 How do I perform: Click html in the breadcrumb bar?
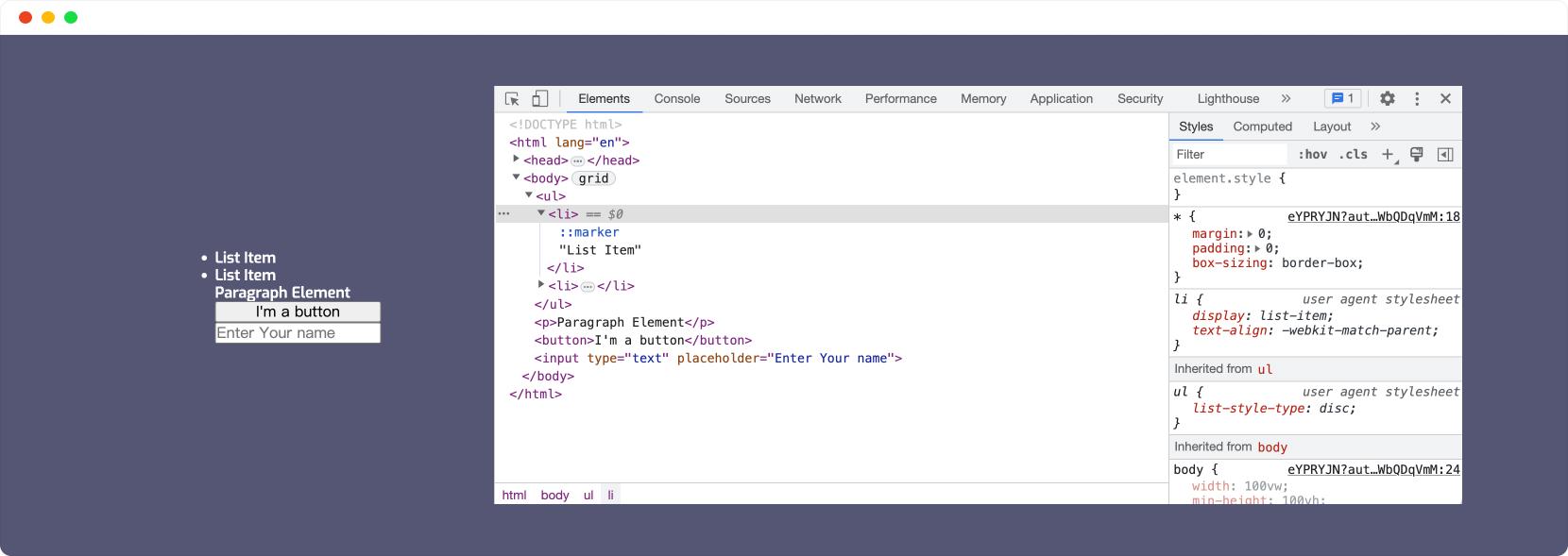[514, 495]
